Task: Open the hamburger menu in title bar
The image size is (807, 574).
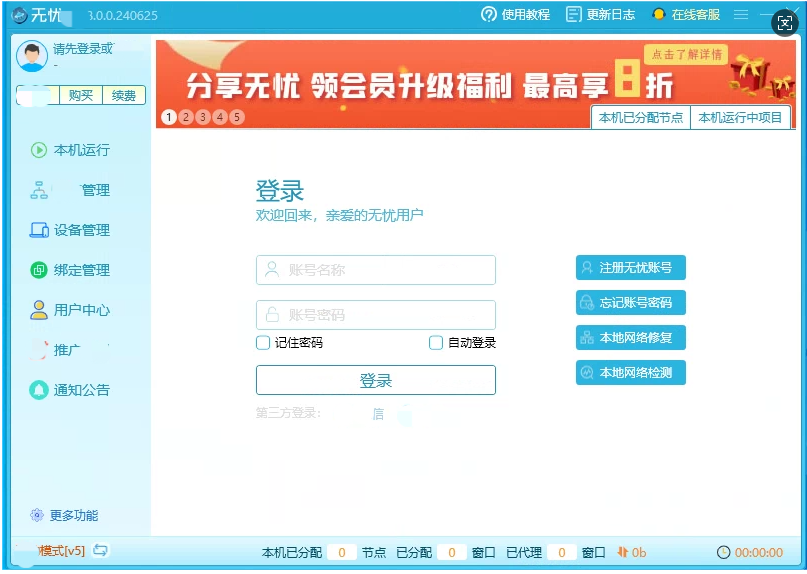Action: click(741, 14)
